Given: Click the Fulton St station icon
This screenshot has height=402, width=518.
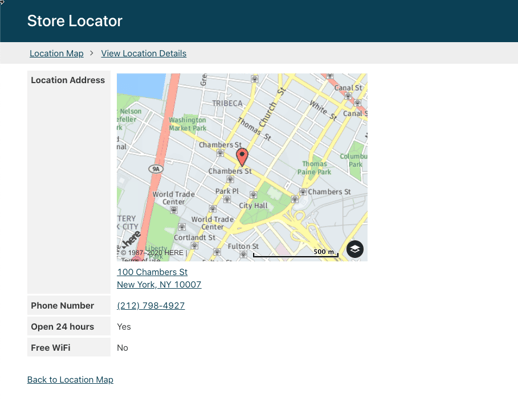Looking at the screenshot, I should [244, 254].
